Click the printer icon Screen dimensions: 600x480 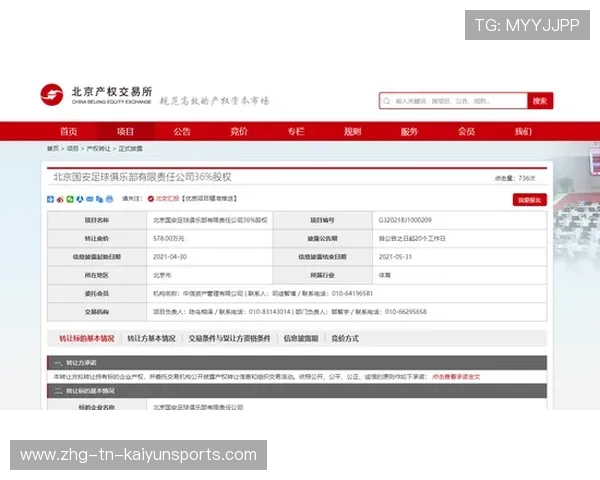click(x=109, y=199)
